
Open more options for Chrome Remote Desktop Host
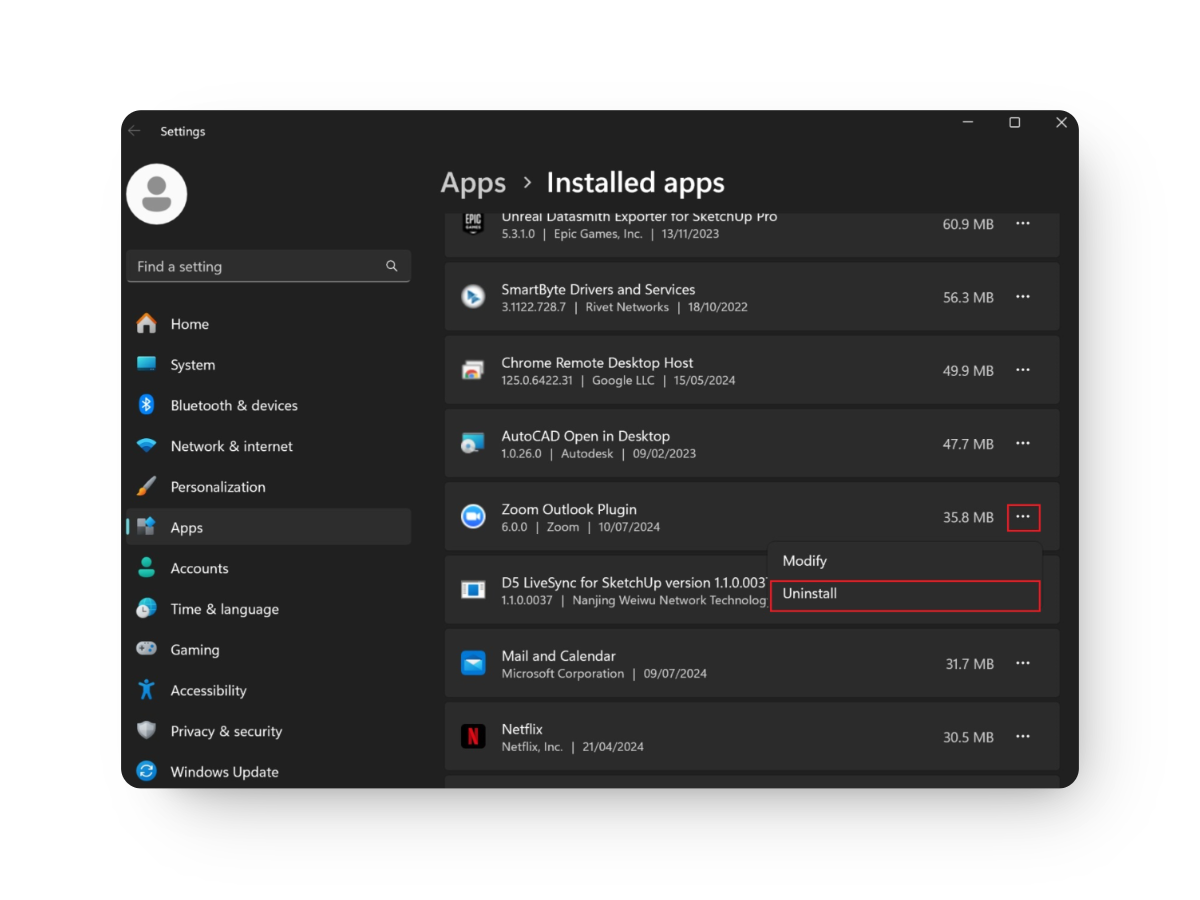[1022, 369]
